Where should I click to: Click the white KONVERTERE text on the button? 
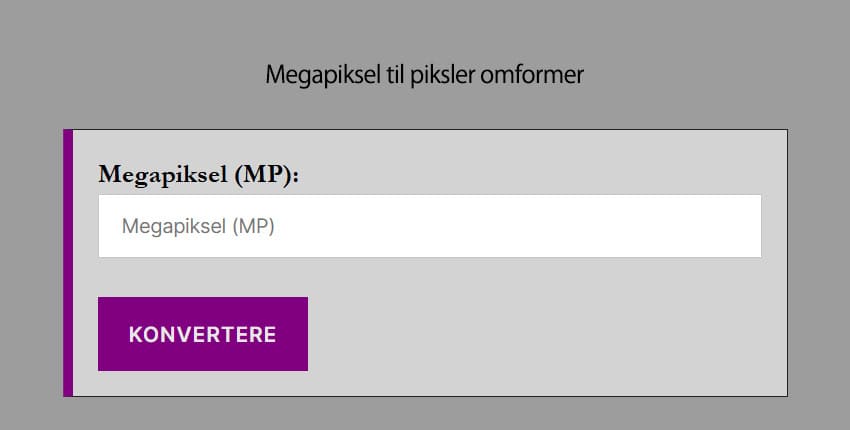tap(203, 335)
